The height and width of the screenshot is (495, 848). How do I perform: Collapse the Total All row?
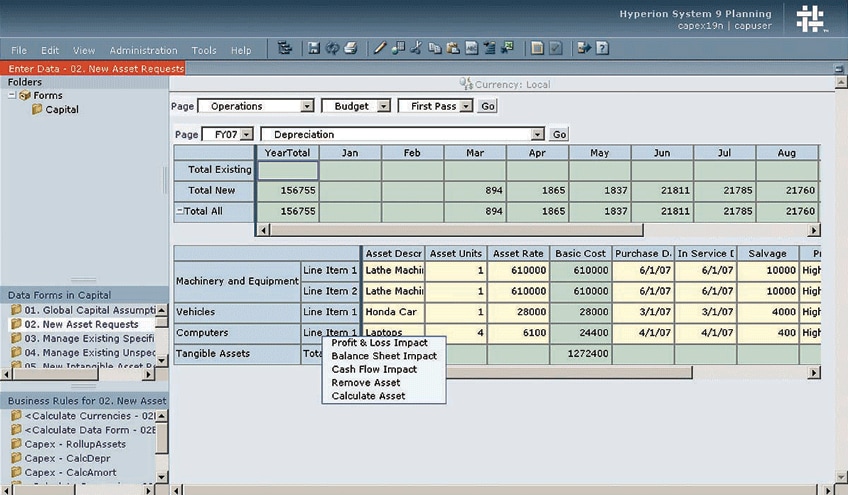[179, 211]
